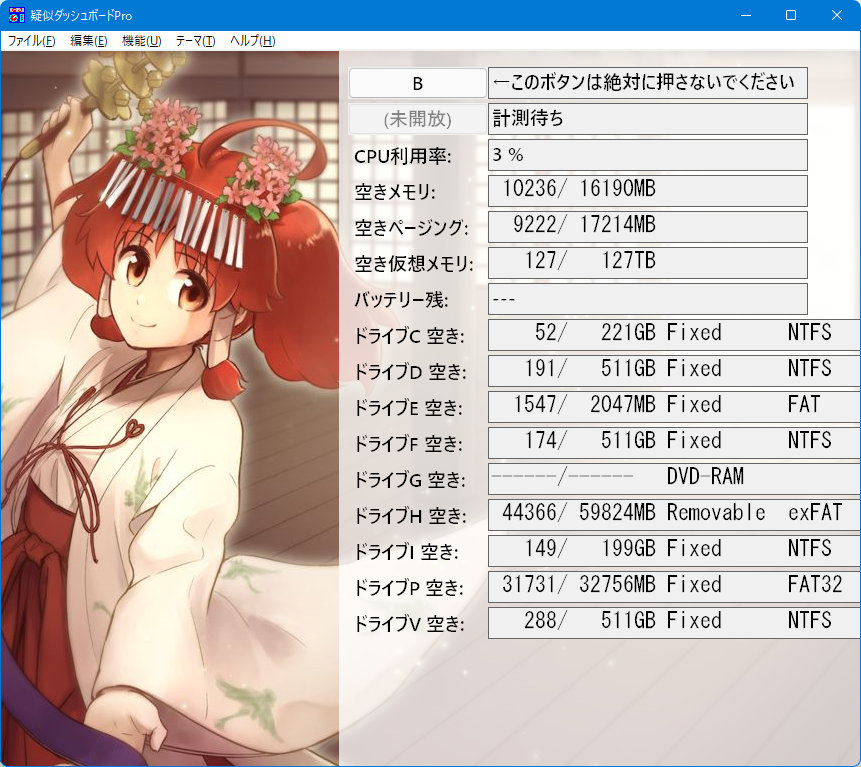Click the CPU利用率: label
The width and height of the screenshot is (861, 767).
coord(402,156)
